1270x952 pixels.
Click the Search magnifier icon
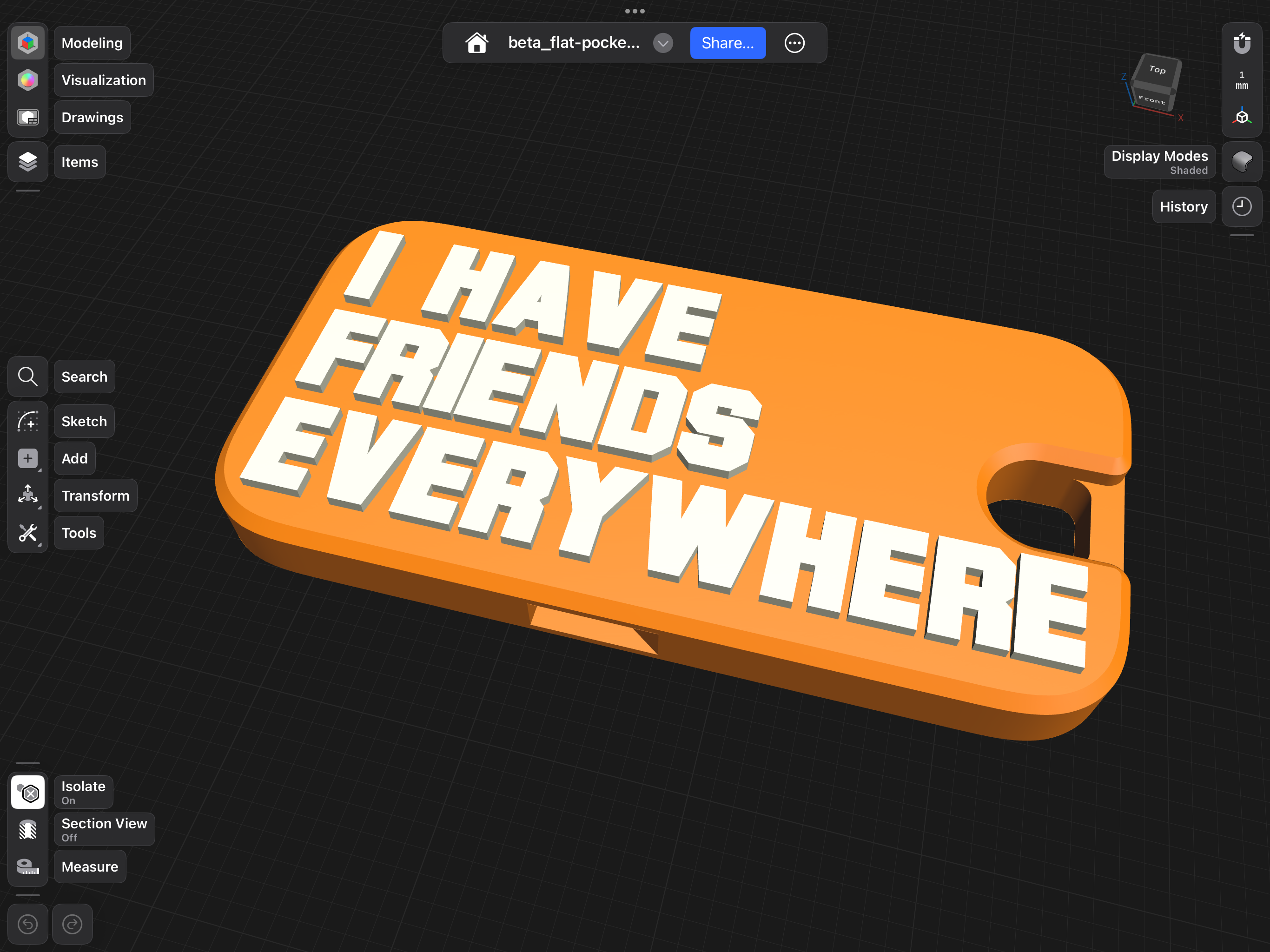tap(27, 377)
